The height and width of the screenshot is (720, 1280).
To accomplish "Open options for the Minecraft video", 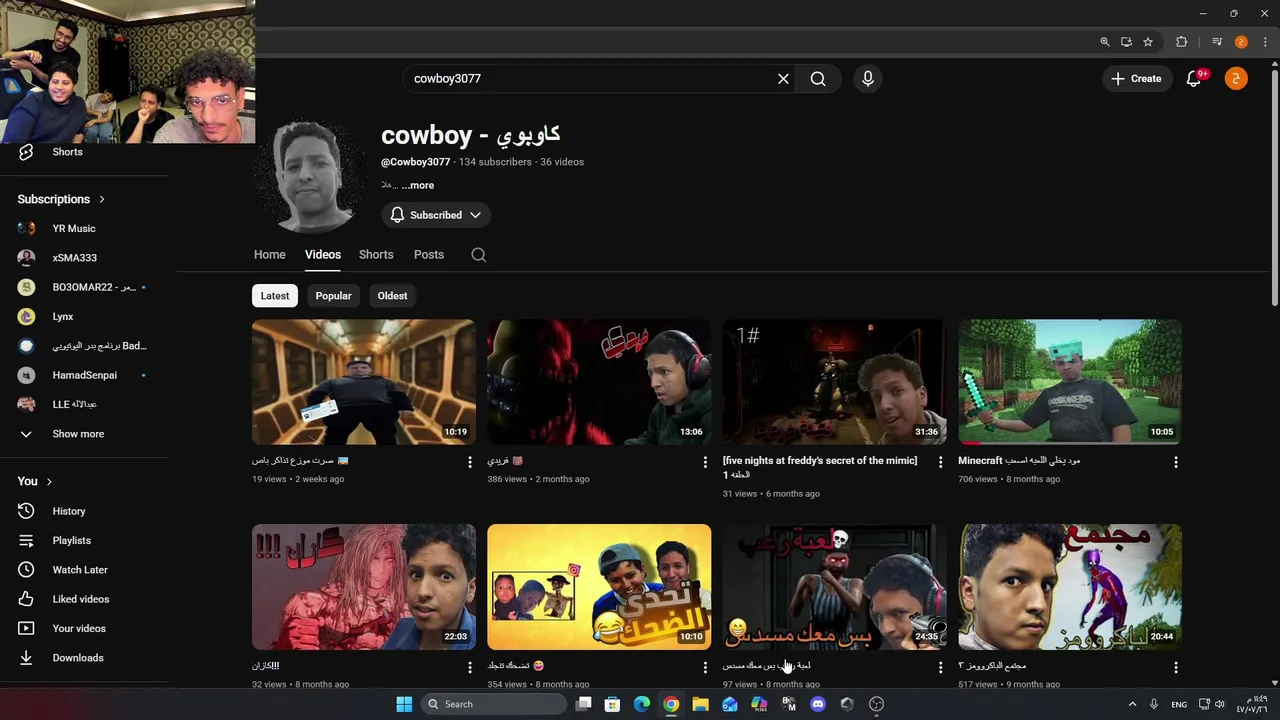I will coord(1176,462).
